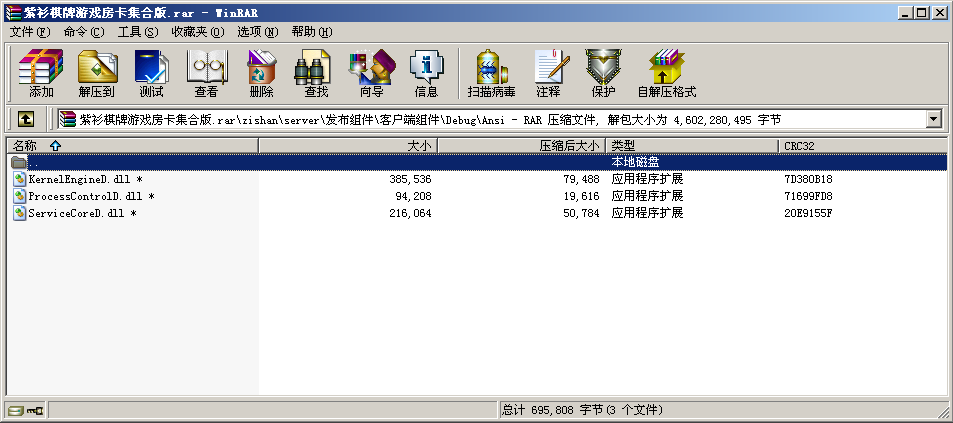Viewport: 953px width, 423px height.
Task: Start 扫描病毒 (Virus Scan) tool
Action: click(x=491, y=74)
